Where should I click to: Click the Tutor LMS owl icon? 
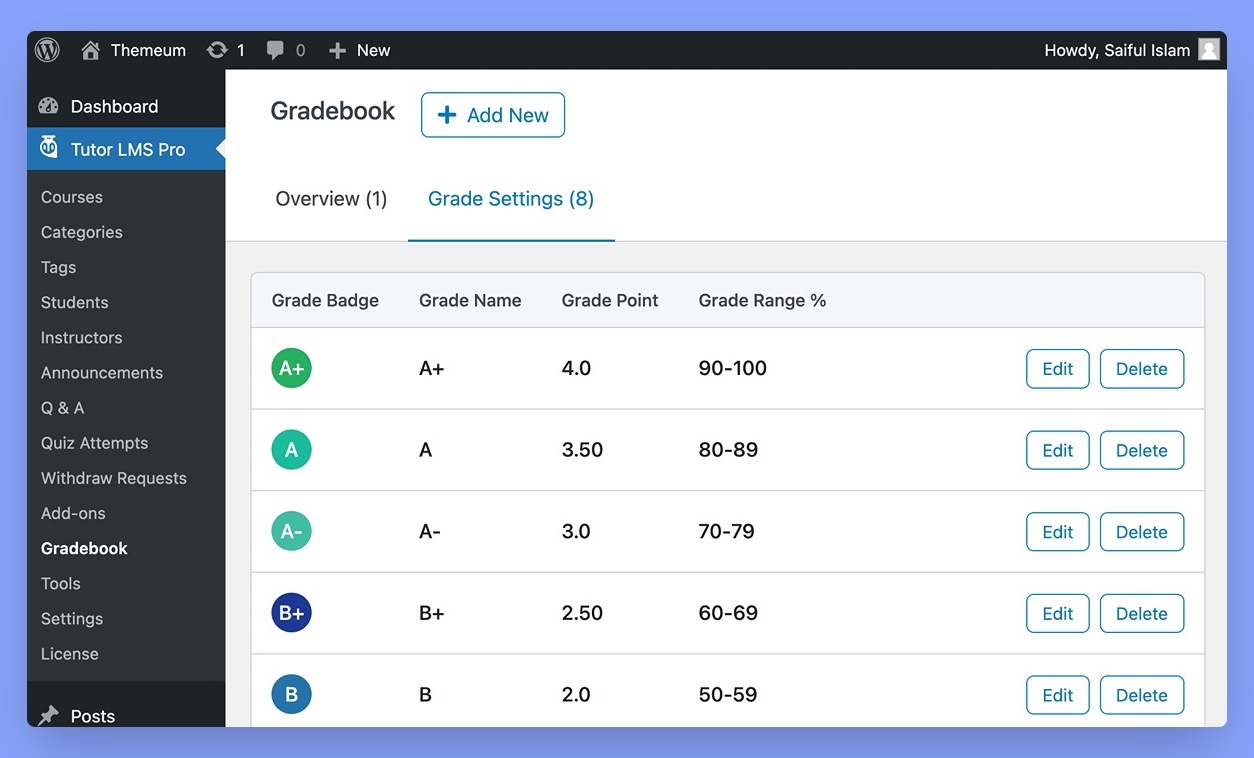(x=48, y=148)
